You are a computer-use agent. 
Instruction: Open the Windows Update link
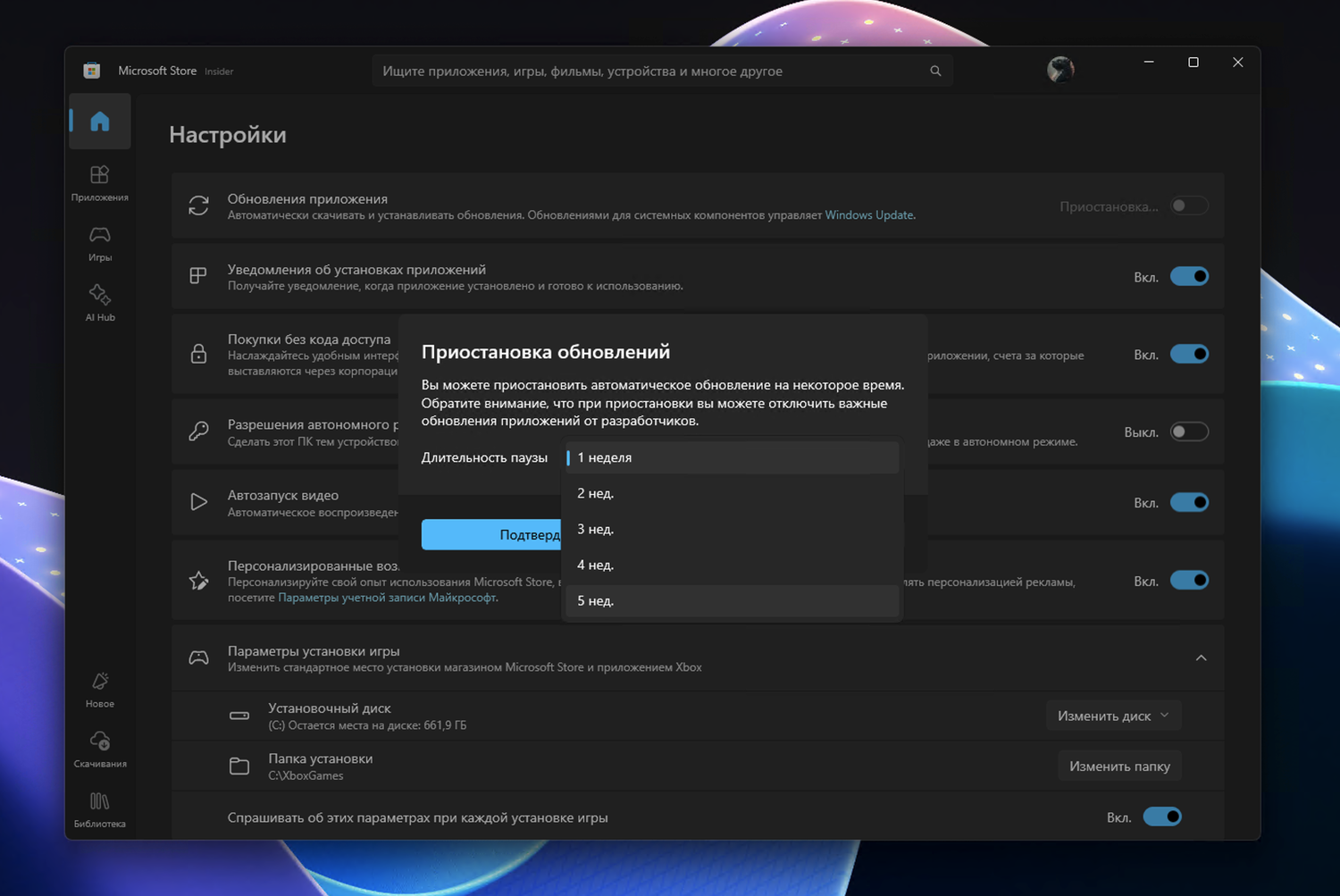click(x=869, y=215)
